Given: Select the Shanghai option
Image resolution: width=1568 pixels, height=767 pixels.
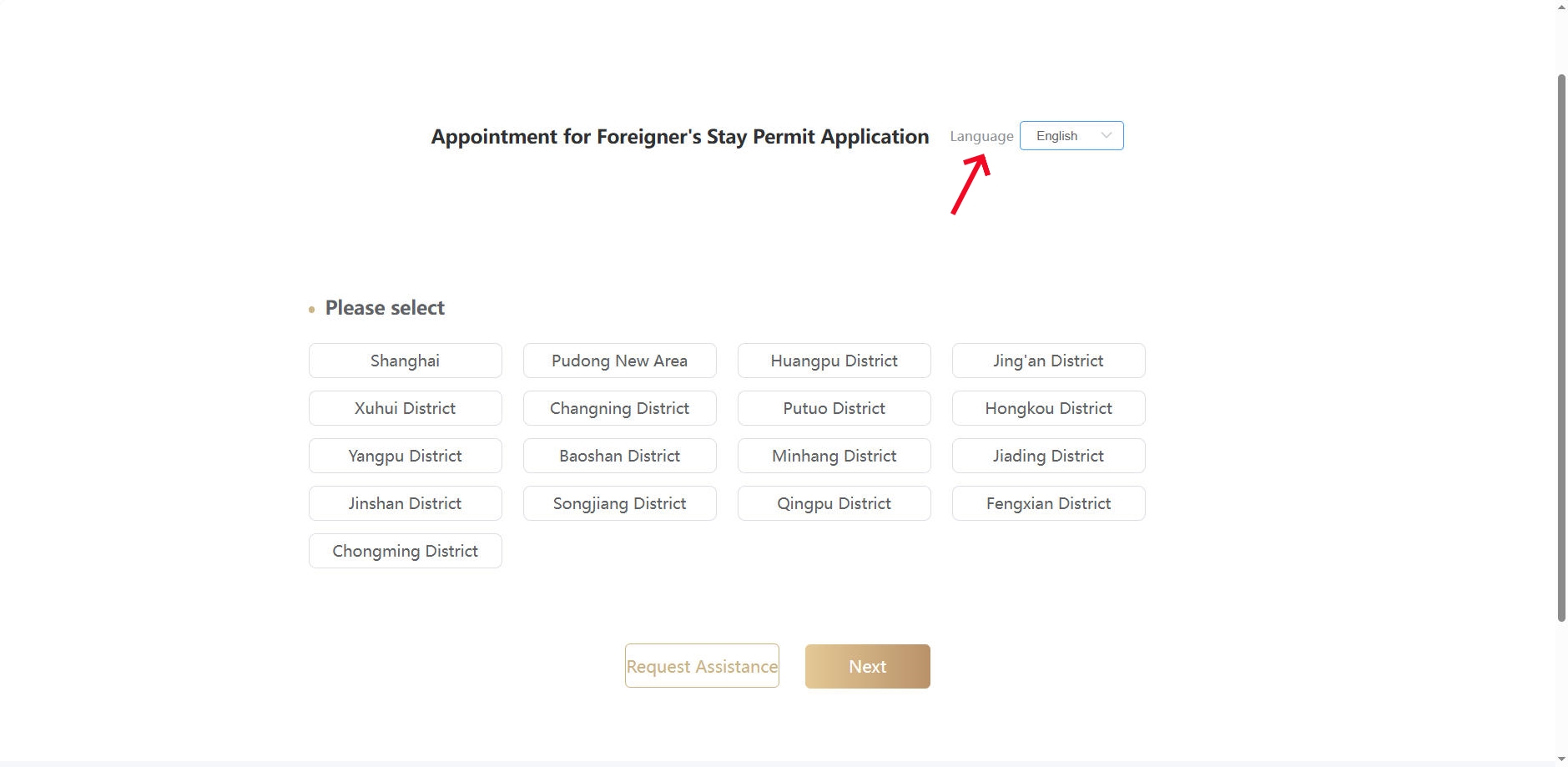Looking at the screenshot, I should [x=406, y=361].
